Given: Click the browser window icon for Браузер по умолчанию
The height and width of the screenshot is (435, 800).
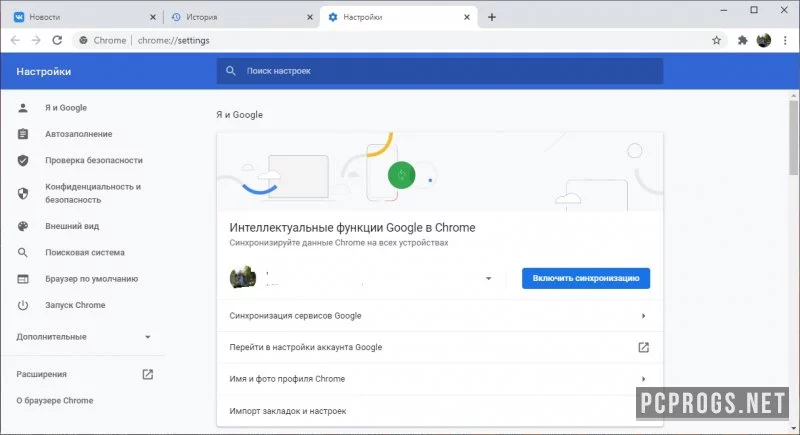Looking at the screenshot, I should coord(23,279).
